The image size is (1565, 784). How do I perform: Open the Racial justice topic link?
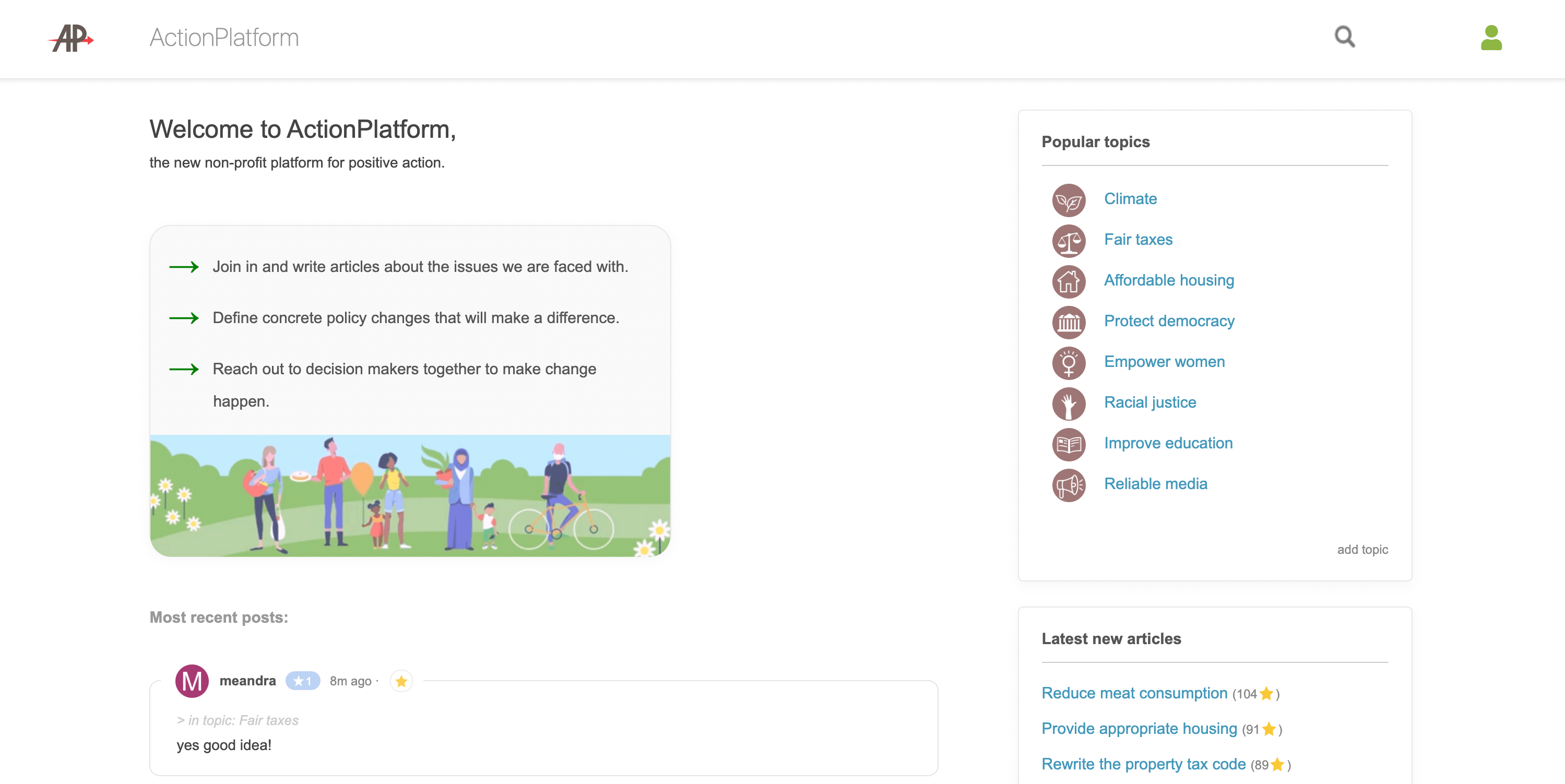1149,402
